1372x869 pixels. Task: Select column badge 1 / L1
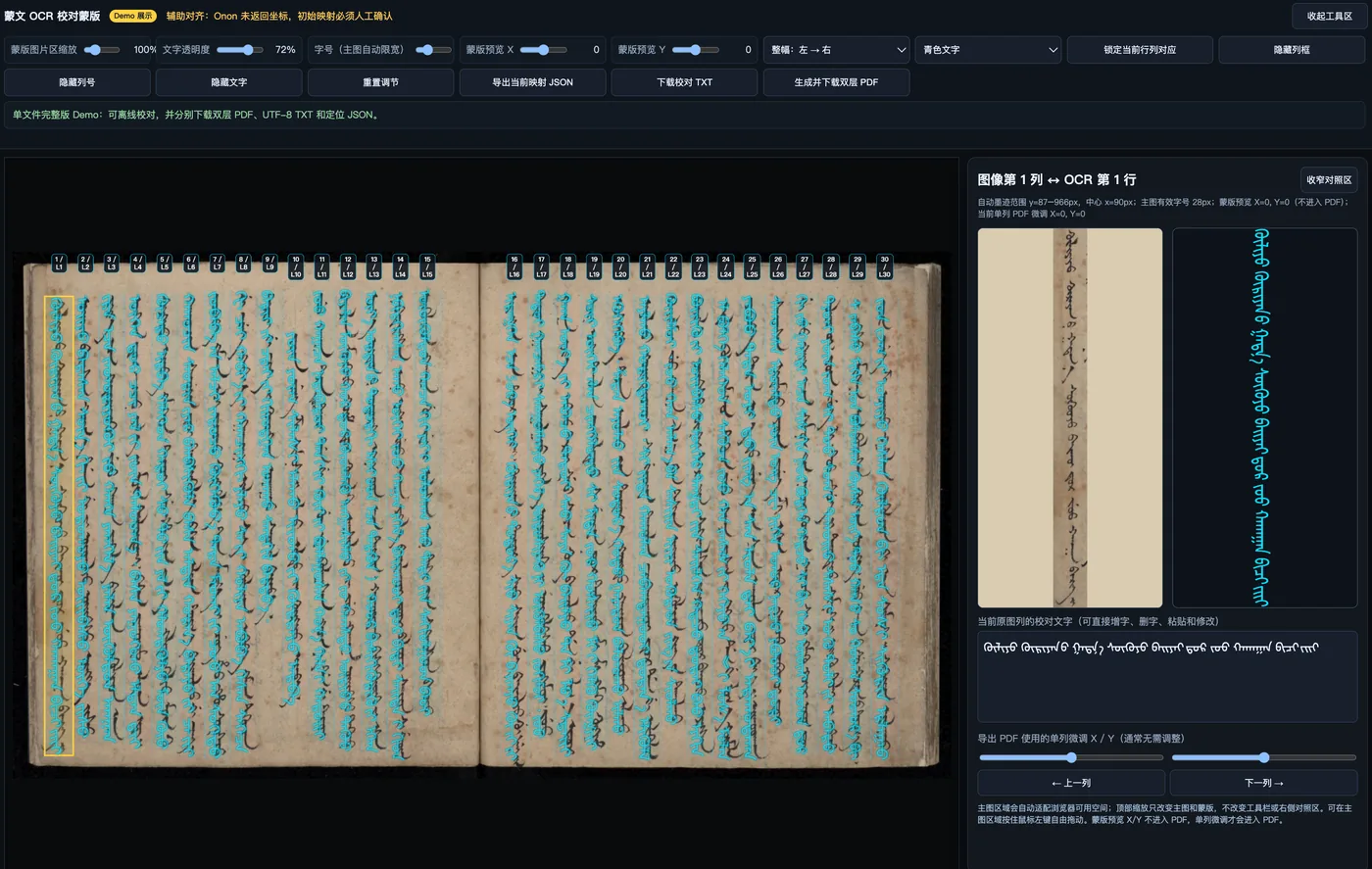pyautogui.click(x=59, y=264)
